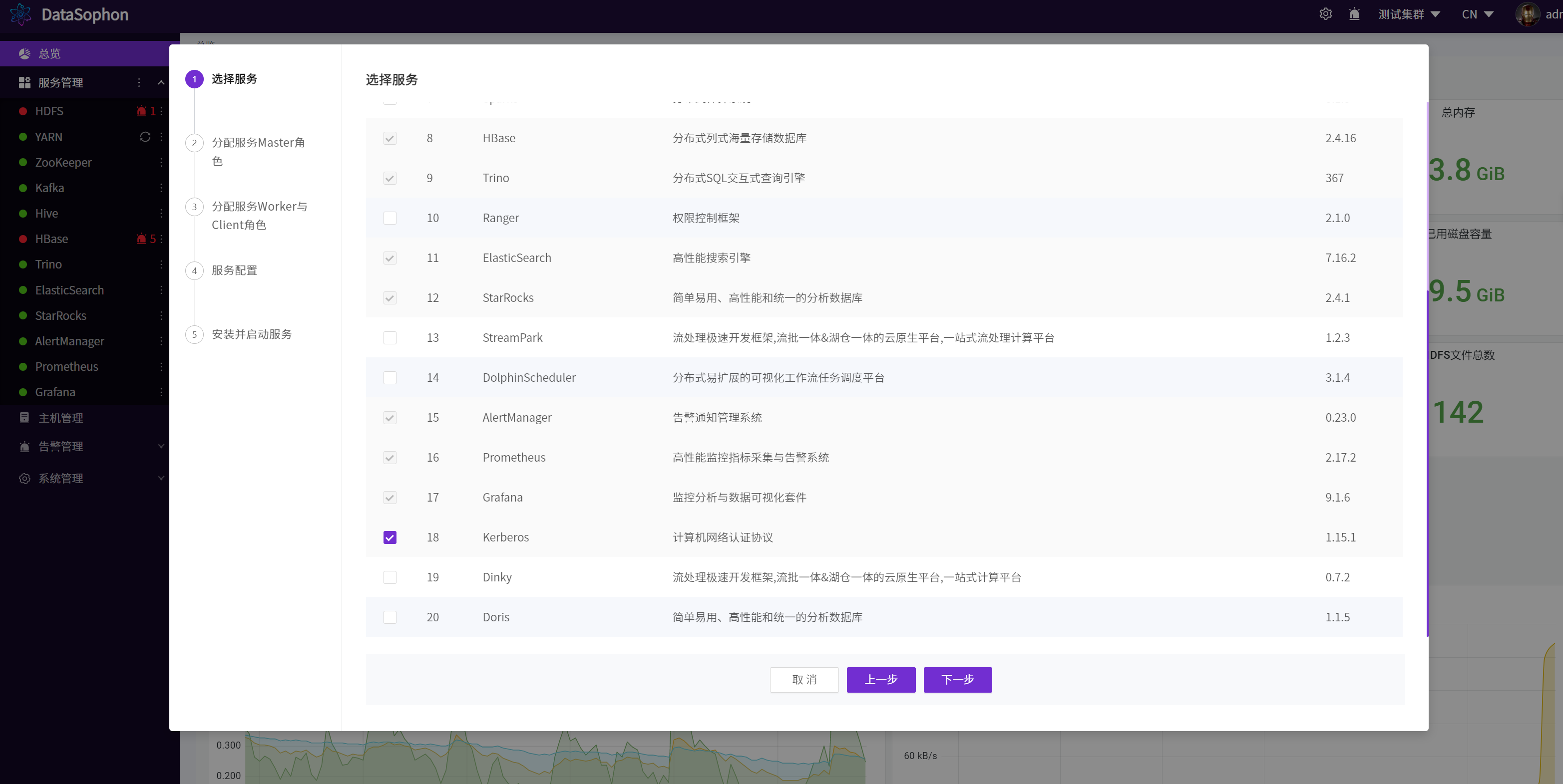Open the alarm bell notifications icon
Image resolution: width=1563 pixels, height=784 pixels.
coord(1354,14)
